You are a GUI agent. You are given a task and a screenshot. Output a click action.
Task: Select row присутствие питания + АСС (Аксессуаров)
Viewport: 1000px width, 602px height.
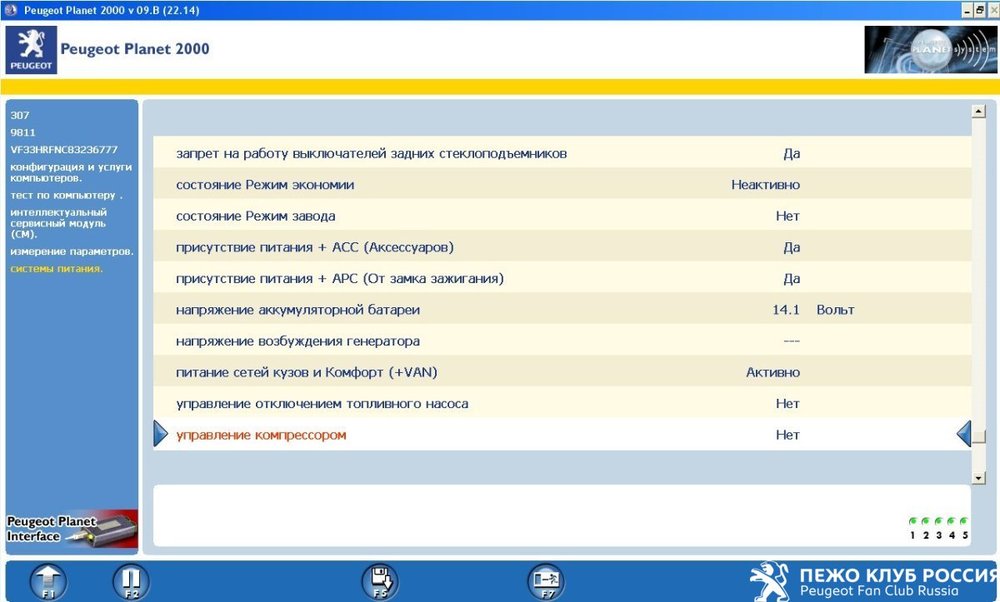tap(562, 247)
